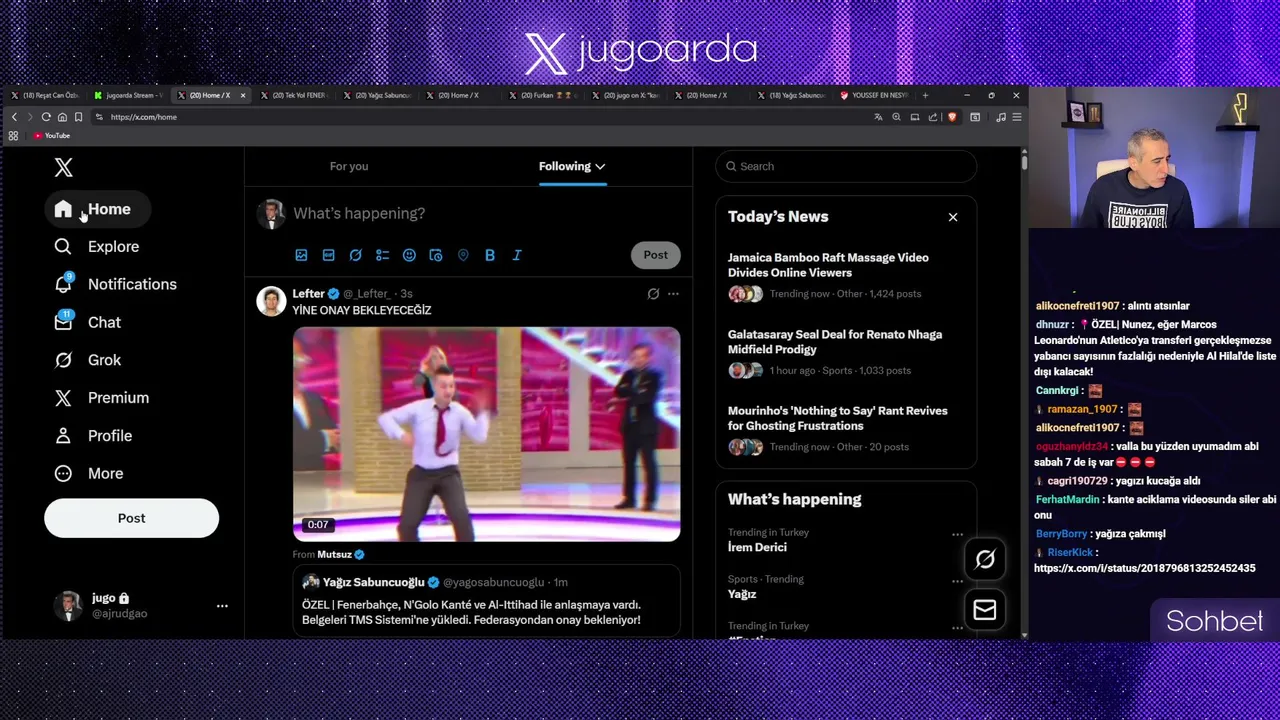Screen dimensions: 1280x720
Task: Open options for the İrem Derici trend
Action: click(957, 534)
